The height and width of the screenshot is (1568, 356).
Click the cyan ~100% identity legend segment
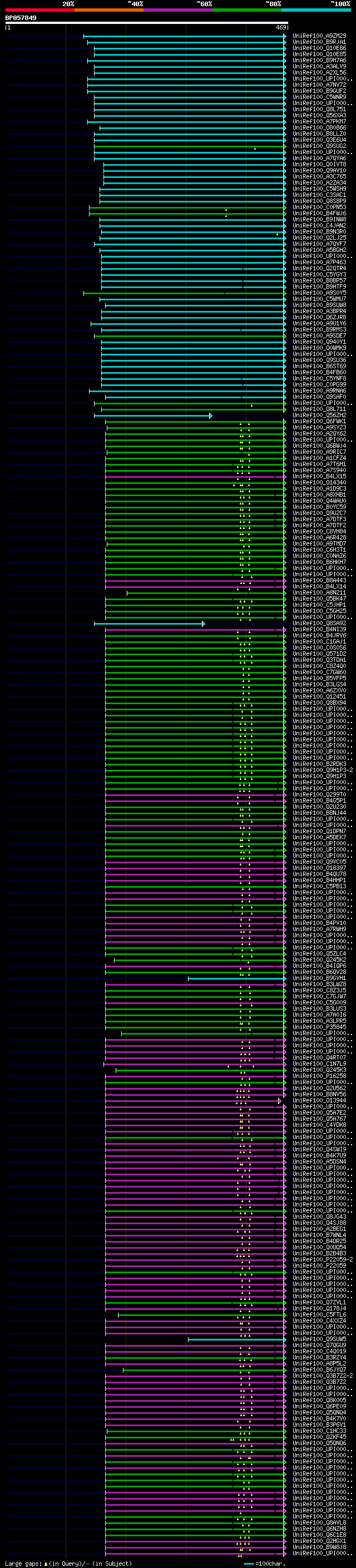tap(316, 10)
